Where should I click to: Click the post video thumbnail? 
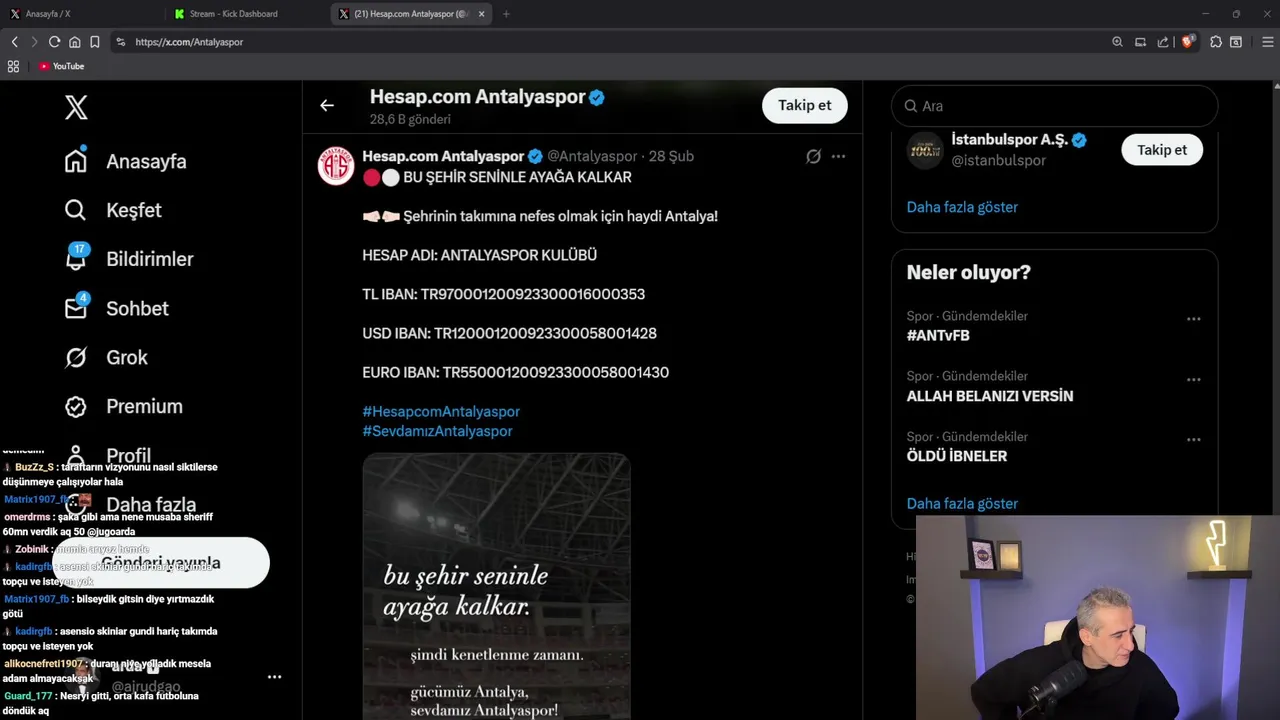(x=496, y=586)
